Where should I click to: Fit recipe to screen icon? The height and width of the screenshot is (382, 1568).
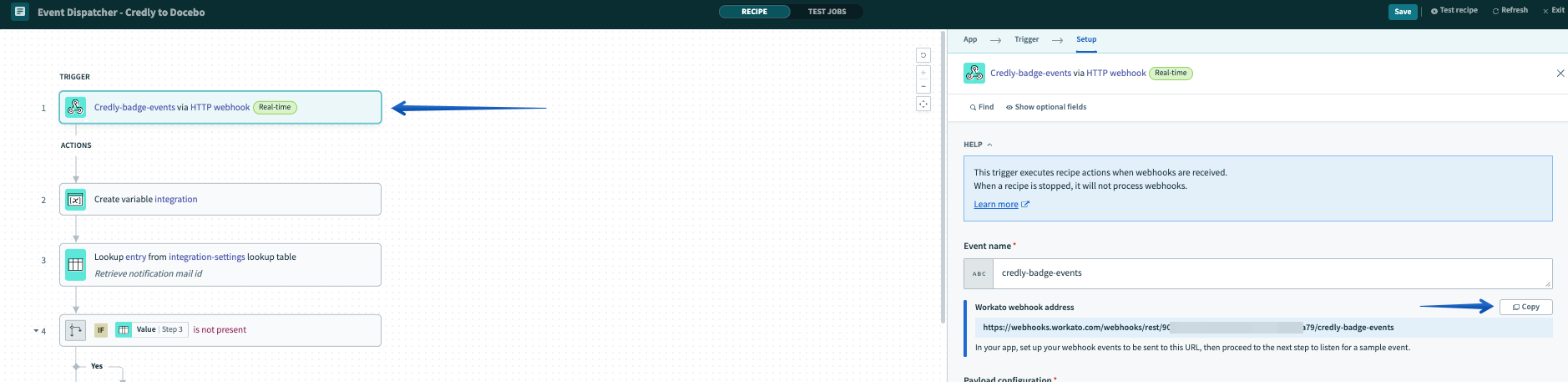click(x=923, y=104)
